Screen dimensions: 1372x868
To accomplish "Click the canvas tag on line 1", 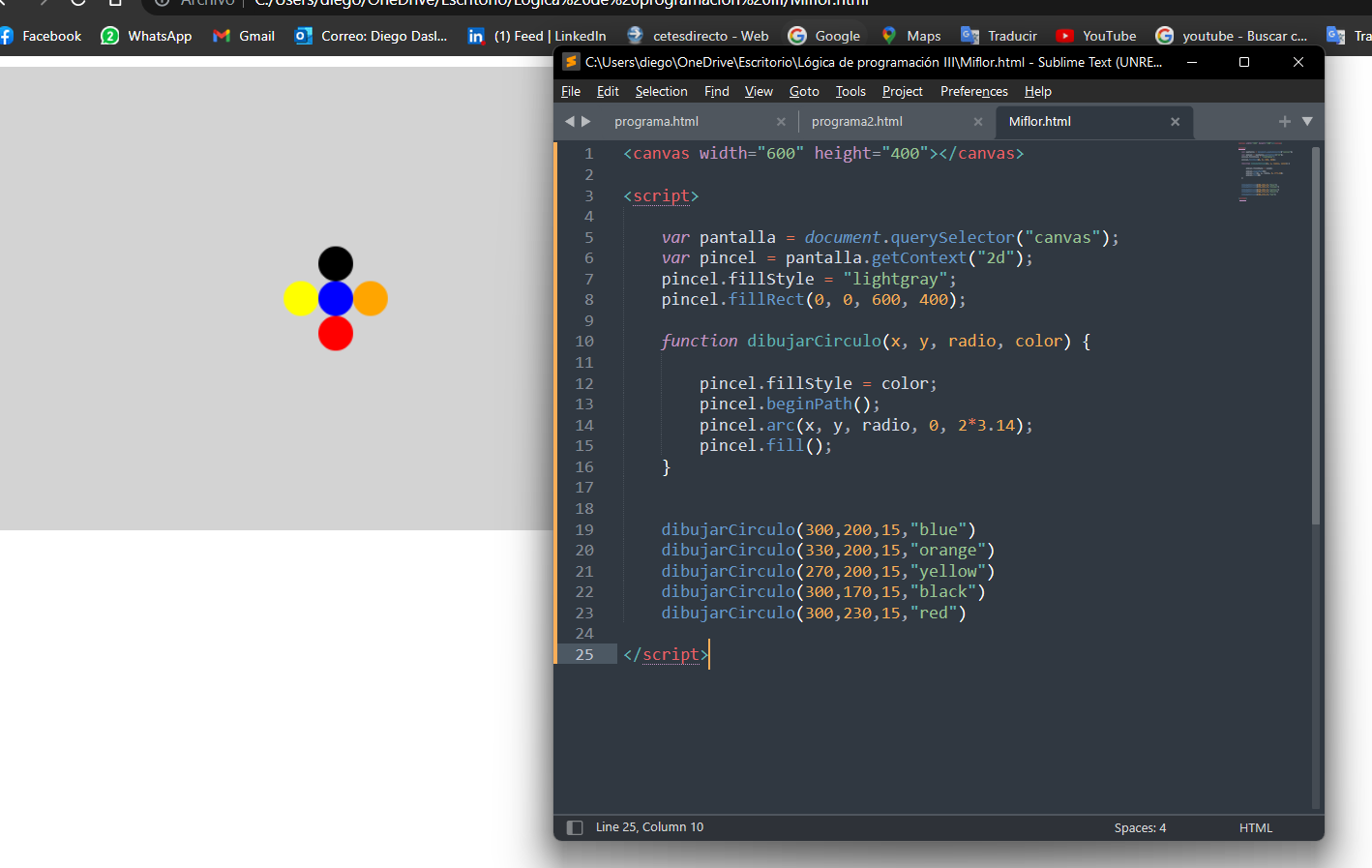I will [823, 154].
